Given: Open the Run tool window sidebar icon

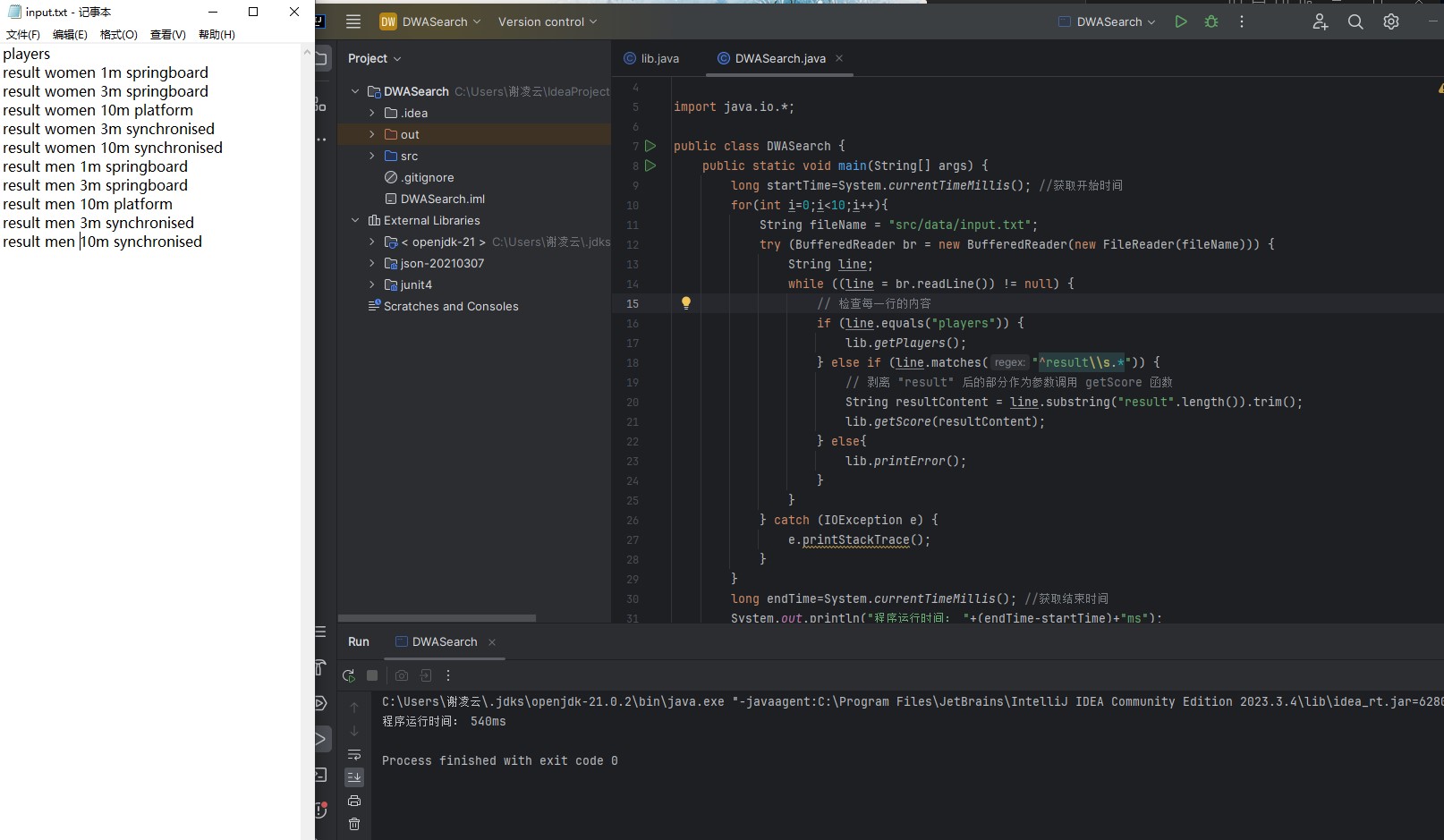Looking at the screenshot, I should (321, 739).
